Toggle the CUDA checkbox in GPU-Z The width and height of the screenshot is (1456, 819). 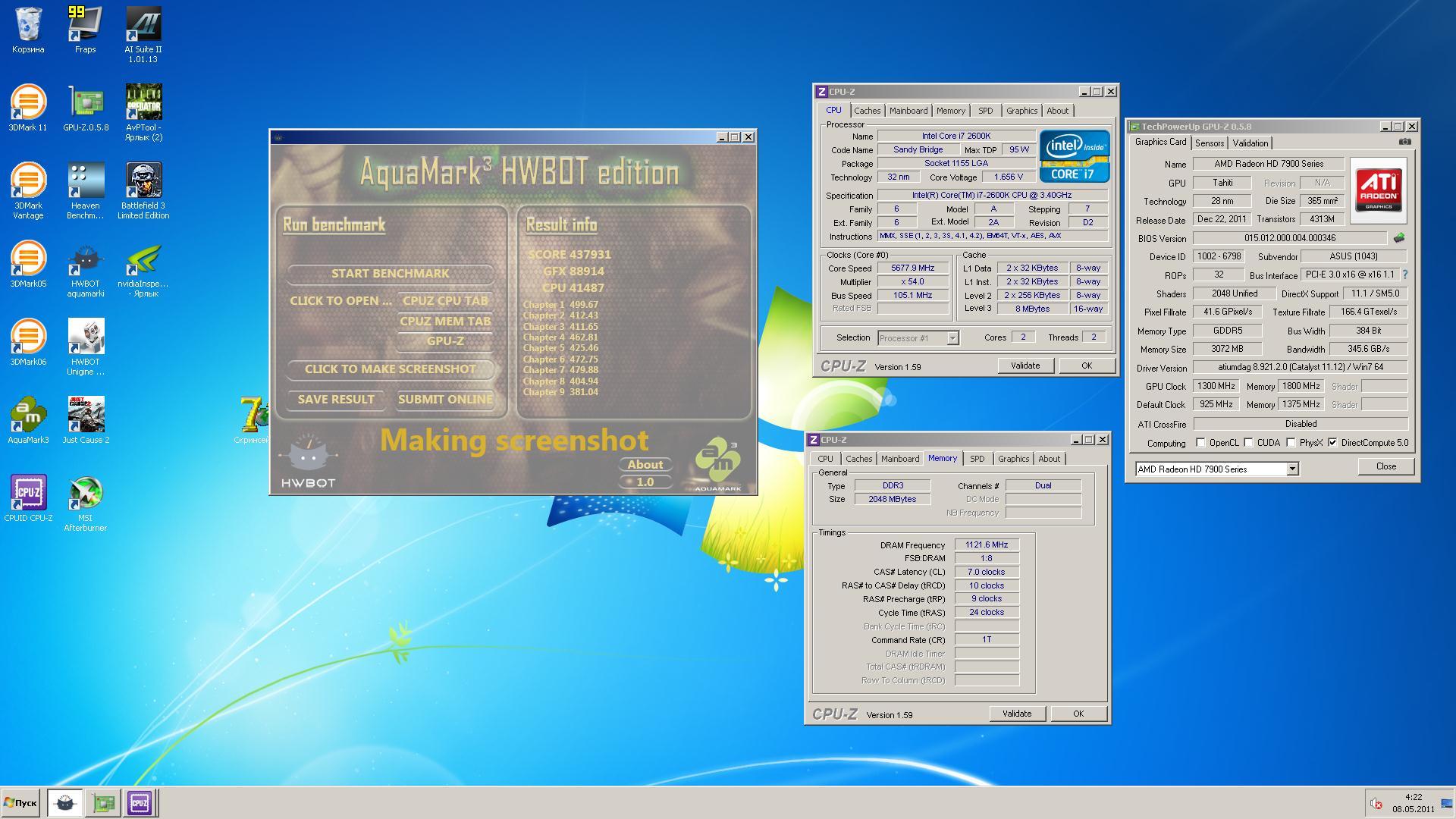coord(1248,443)
